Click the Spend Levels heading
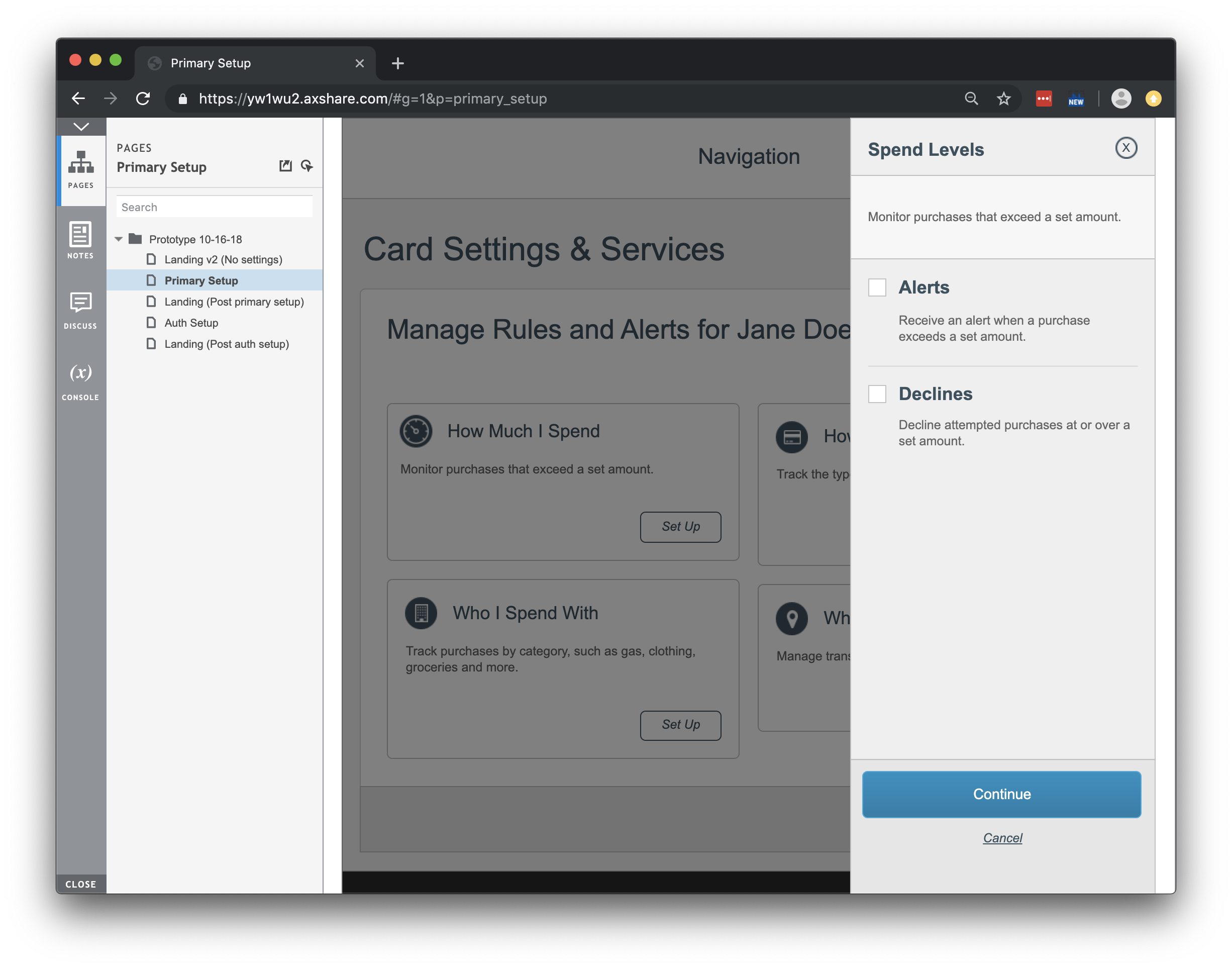The height and width of the screenshot is (968, 1232). click(926, 149)
